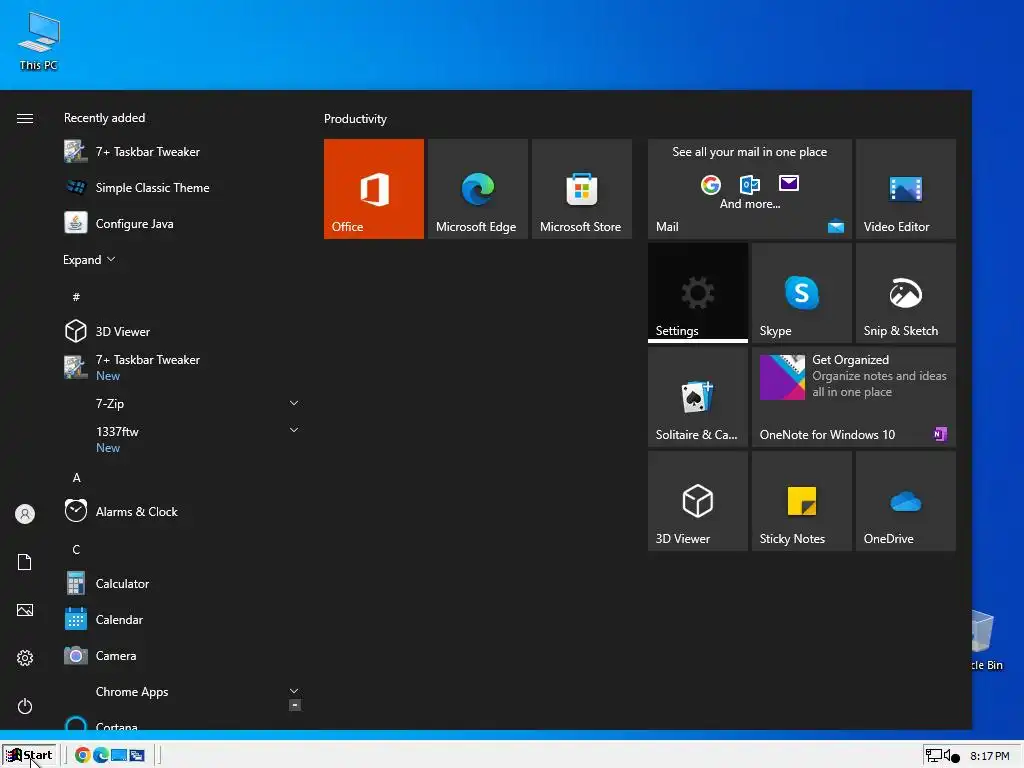
Task: Click the Recently added heading
Action: click(x=104, y=118)
